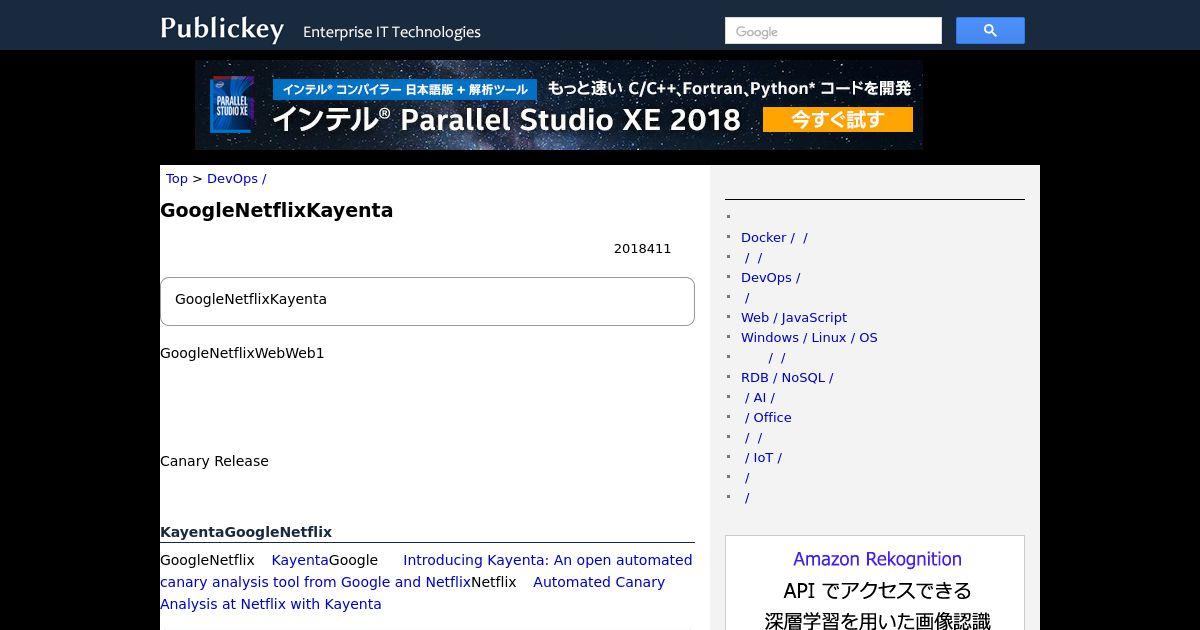Click the blue search magnifier button
The image size is (1200, 630).
click(990, 31)
